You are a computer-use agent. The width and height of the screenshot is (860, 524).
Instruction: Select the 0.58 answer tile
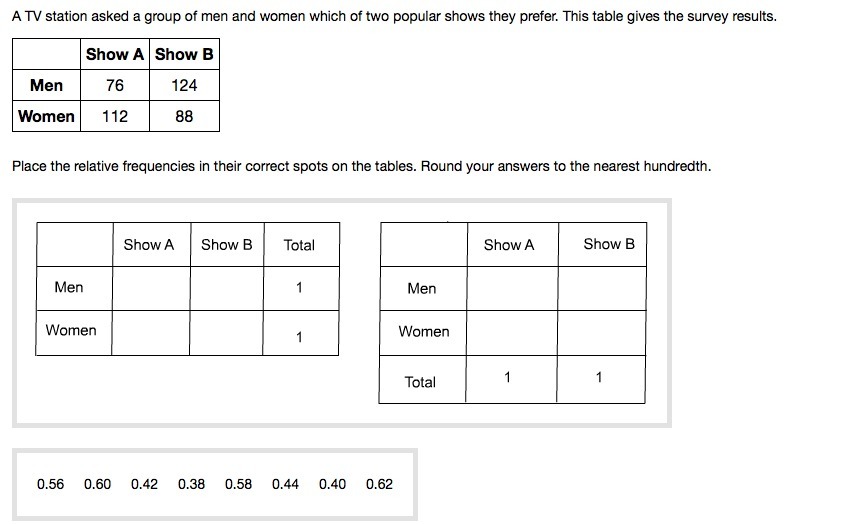(239, 484)
